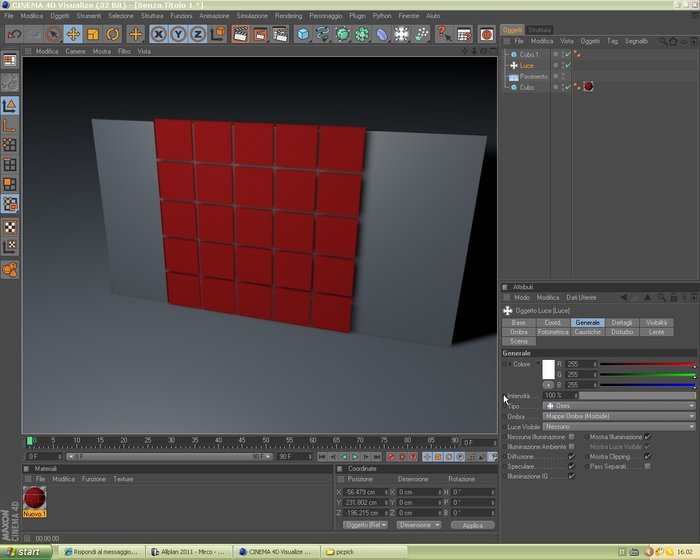Image resolution: width=700 pixels, height=560 pixels.
Task: Click red material tag on Cubo
Action: coord(588,87)
